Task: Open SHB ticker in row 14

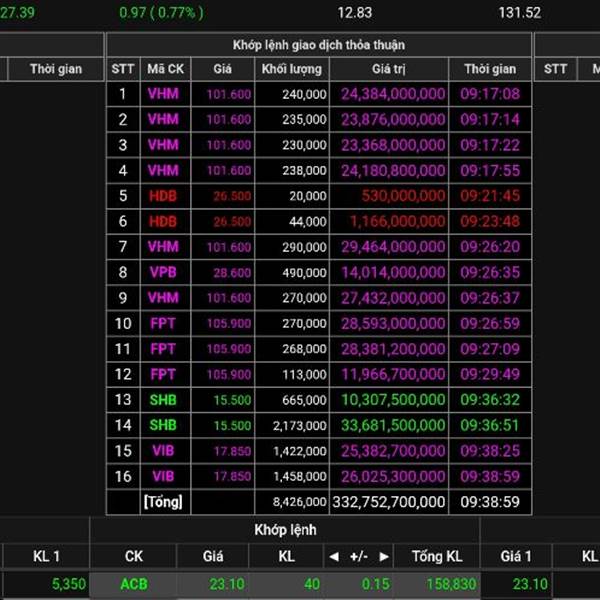Action: click(163, 425)
